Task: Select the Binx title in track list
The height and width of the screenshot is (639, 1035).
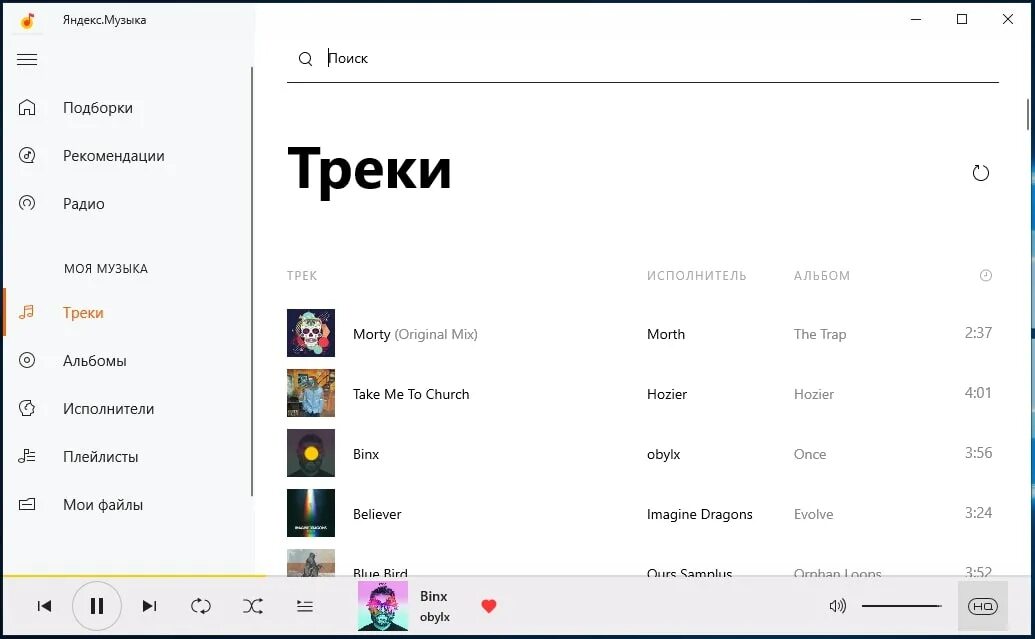Action: pos(366,455)
